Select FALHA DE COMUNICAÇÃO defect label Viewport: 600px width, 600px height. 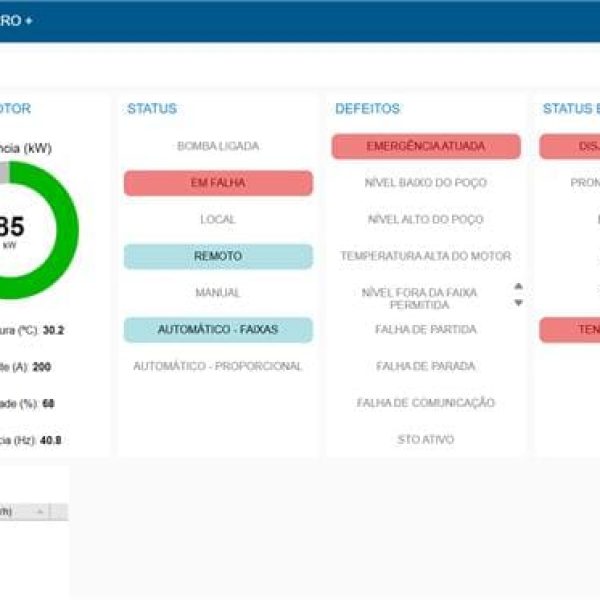coord(426,403)
